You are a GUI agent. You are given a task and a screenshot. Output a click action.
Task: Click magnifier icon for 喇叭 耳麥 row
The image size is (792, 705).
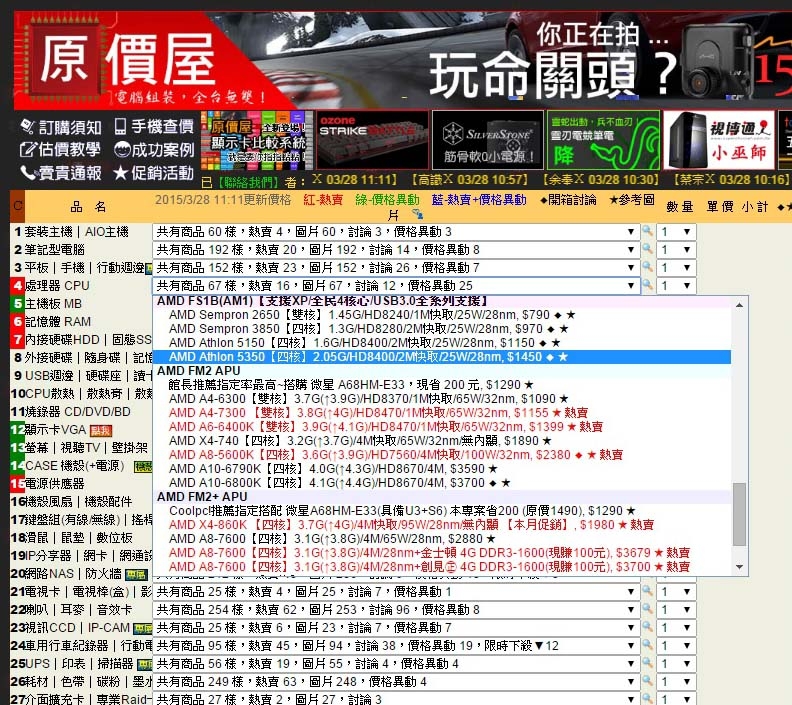click(647, 609)
